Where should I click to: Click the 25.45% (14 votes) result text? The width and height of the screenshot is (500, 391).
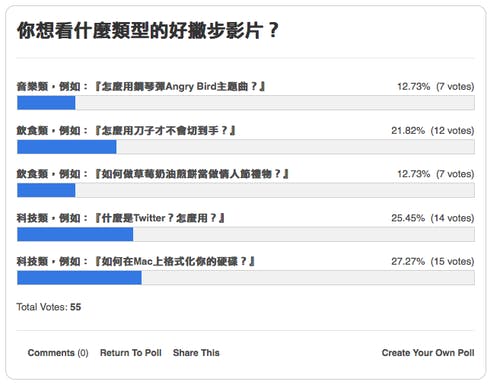click(x=433, y=218)
